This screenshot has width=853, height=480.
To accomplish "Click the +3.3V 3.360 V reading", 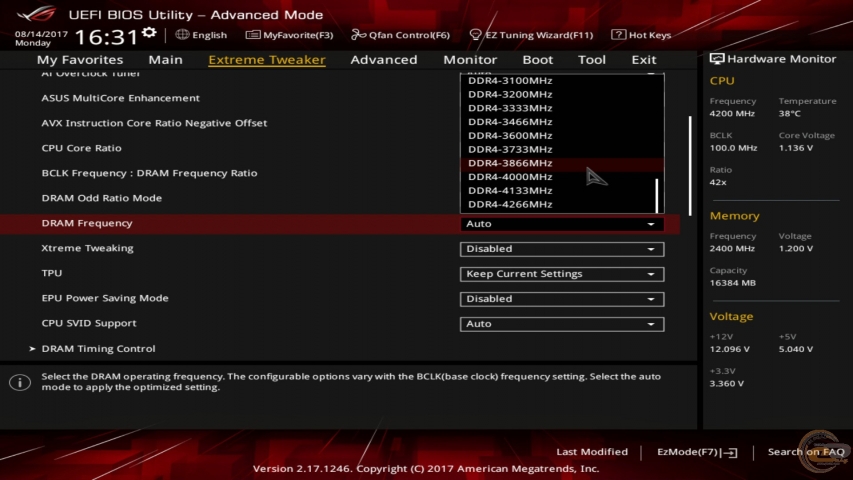I will 727,384.
